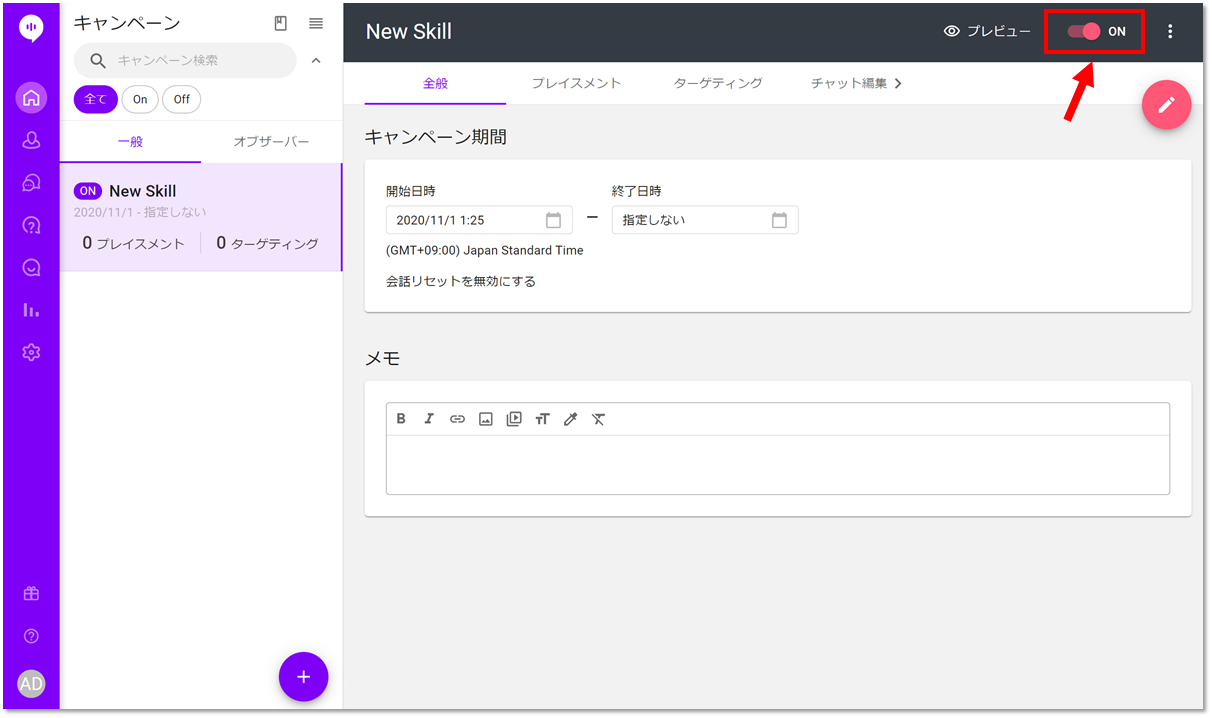Change text size in memo editor

click(x=542, y=419)
